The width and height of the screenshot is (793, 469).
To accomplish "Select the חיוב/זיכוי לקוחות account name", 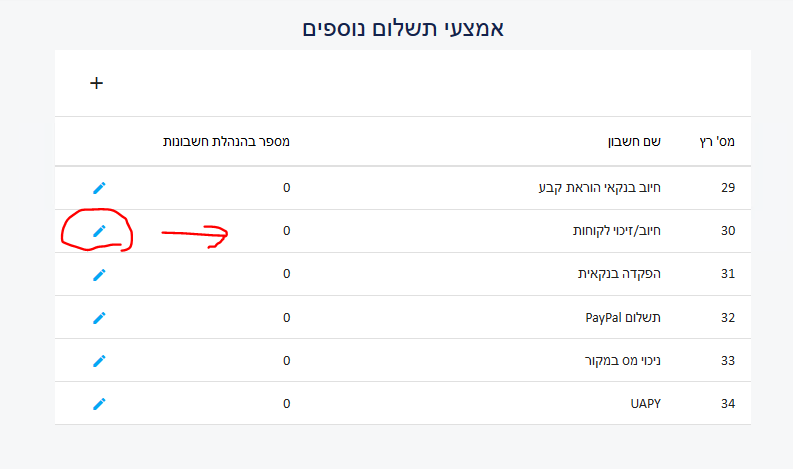I will (x=617, y=231).
